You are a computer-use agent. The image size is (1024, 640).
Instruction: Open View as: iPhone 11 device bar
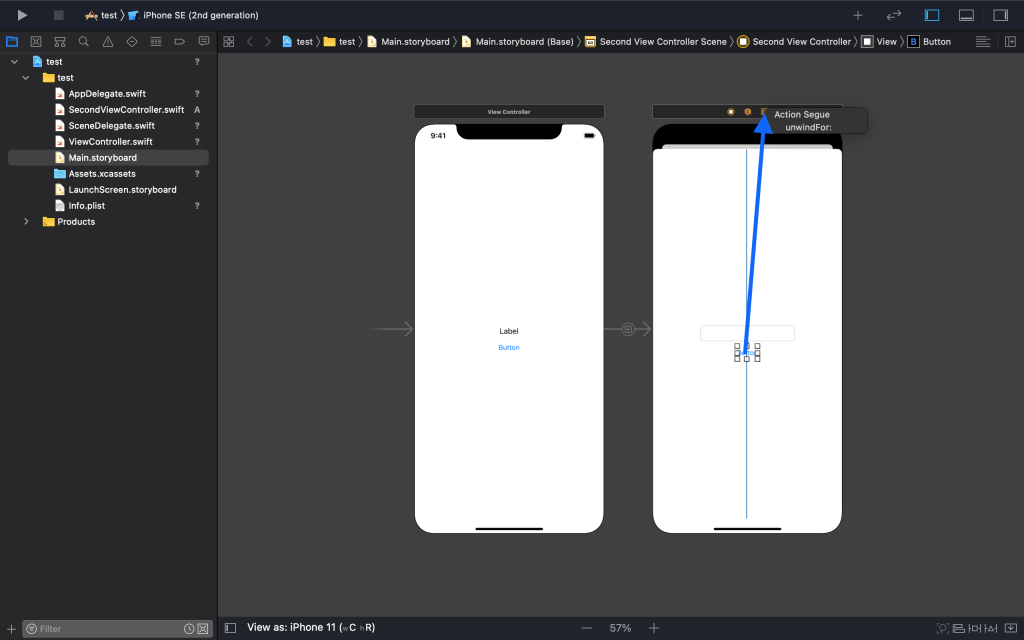pos(311,628)
